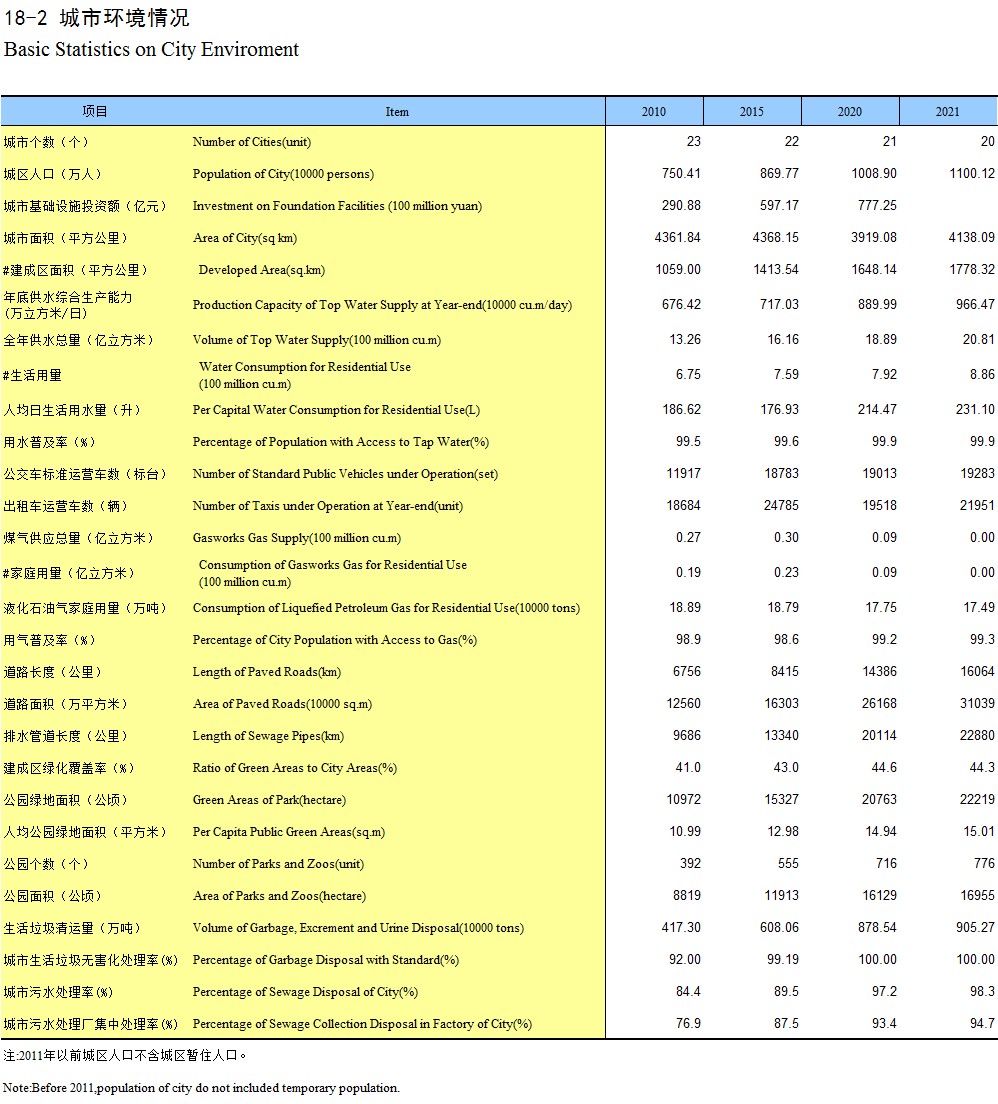Viewport: 998px width, 1104px height.
Task: Click the 24785 taxis value
Action: point(782,506)
